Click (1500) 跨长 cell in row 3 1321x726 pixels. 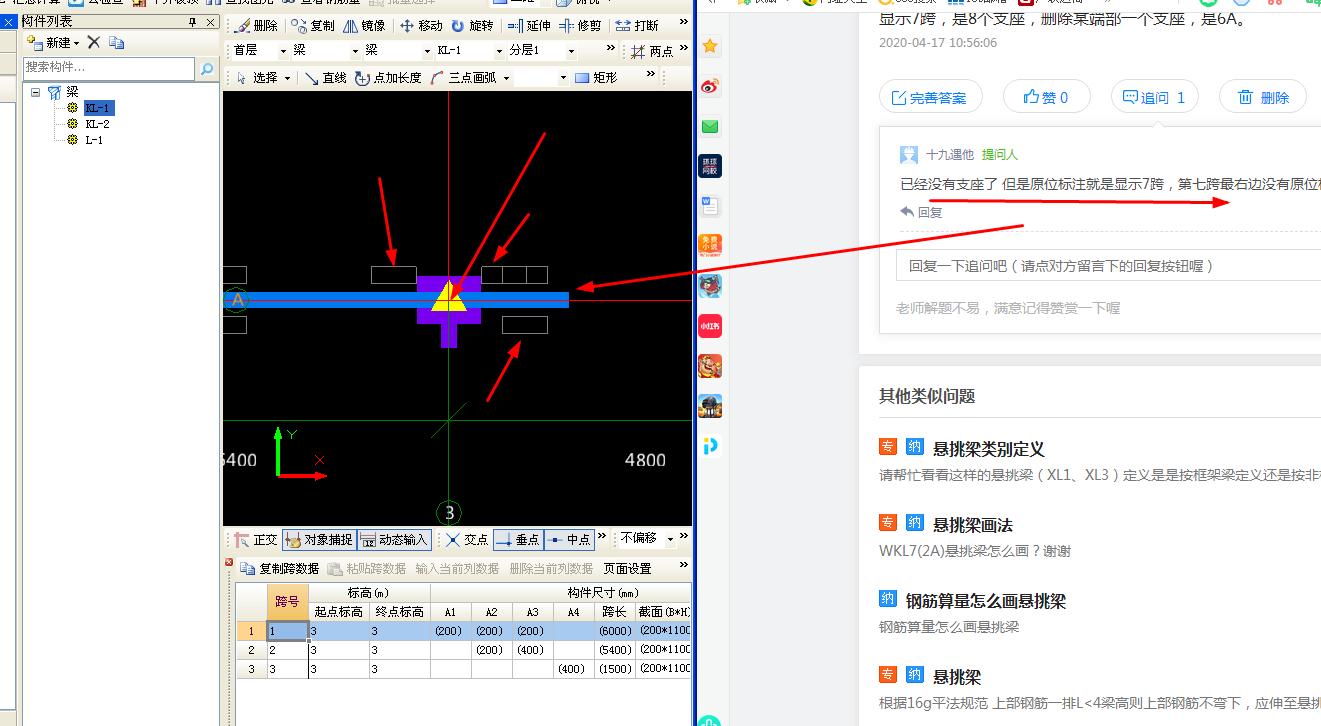coord(614,669)
